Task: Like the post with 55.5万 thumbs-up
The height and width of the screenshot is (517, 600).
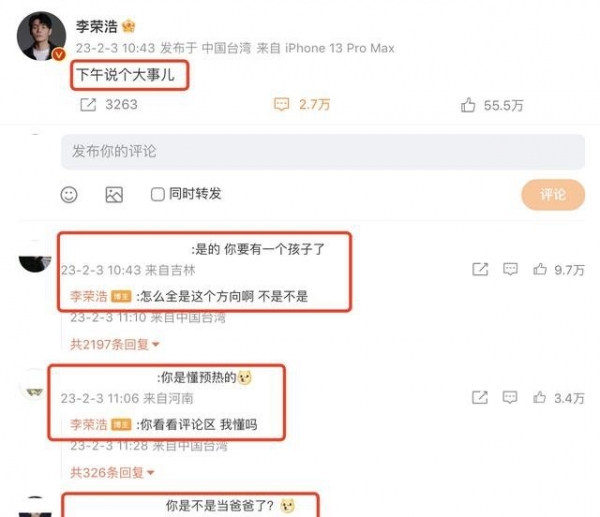Action: coord(468,105)
